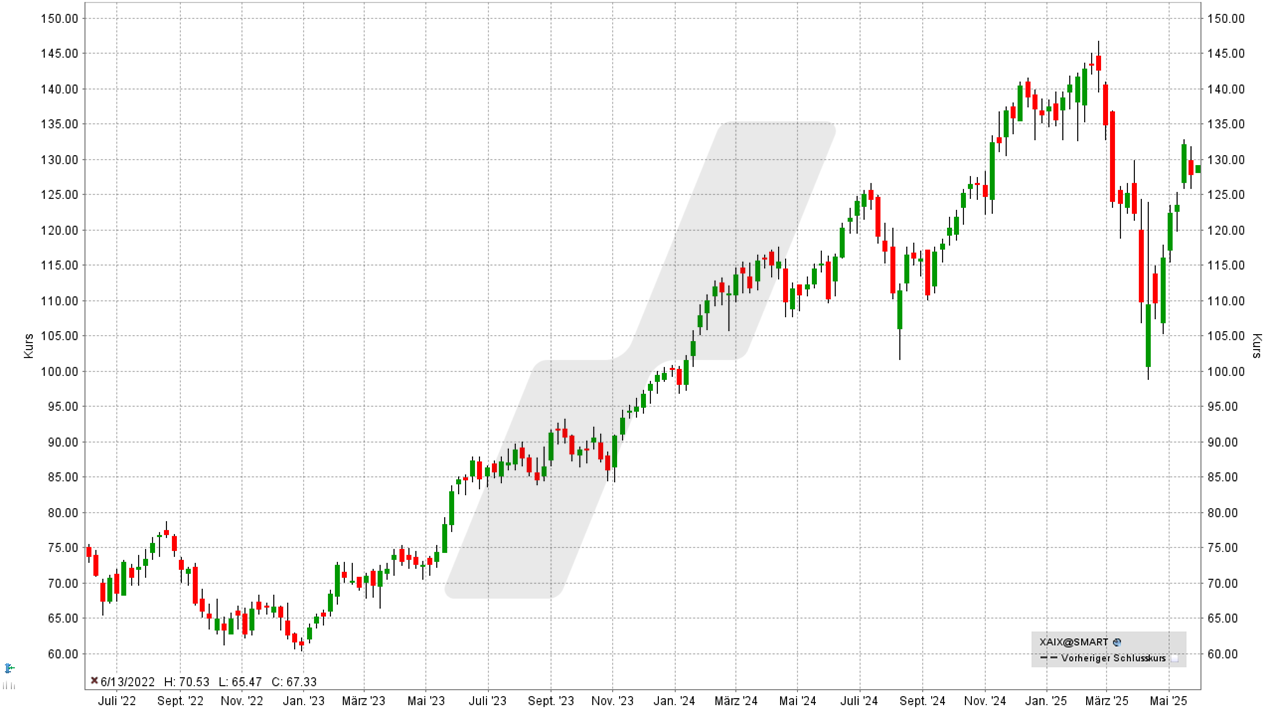
Task: Click the C: 67.33 close value
Action: coord(294,681)
